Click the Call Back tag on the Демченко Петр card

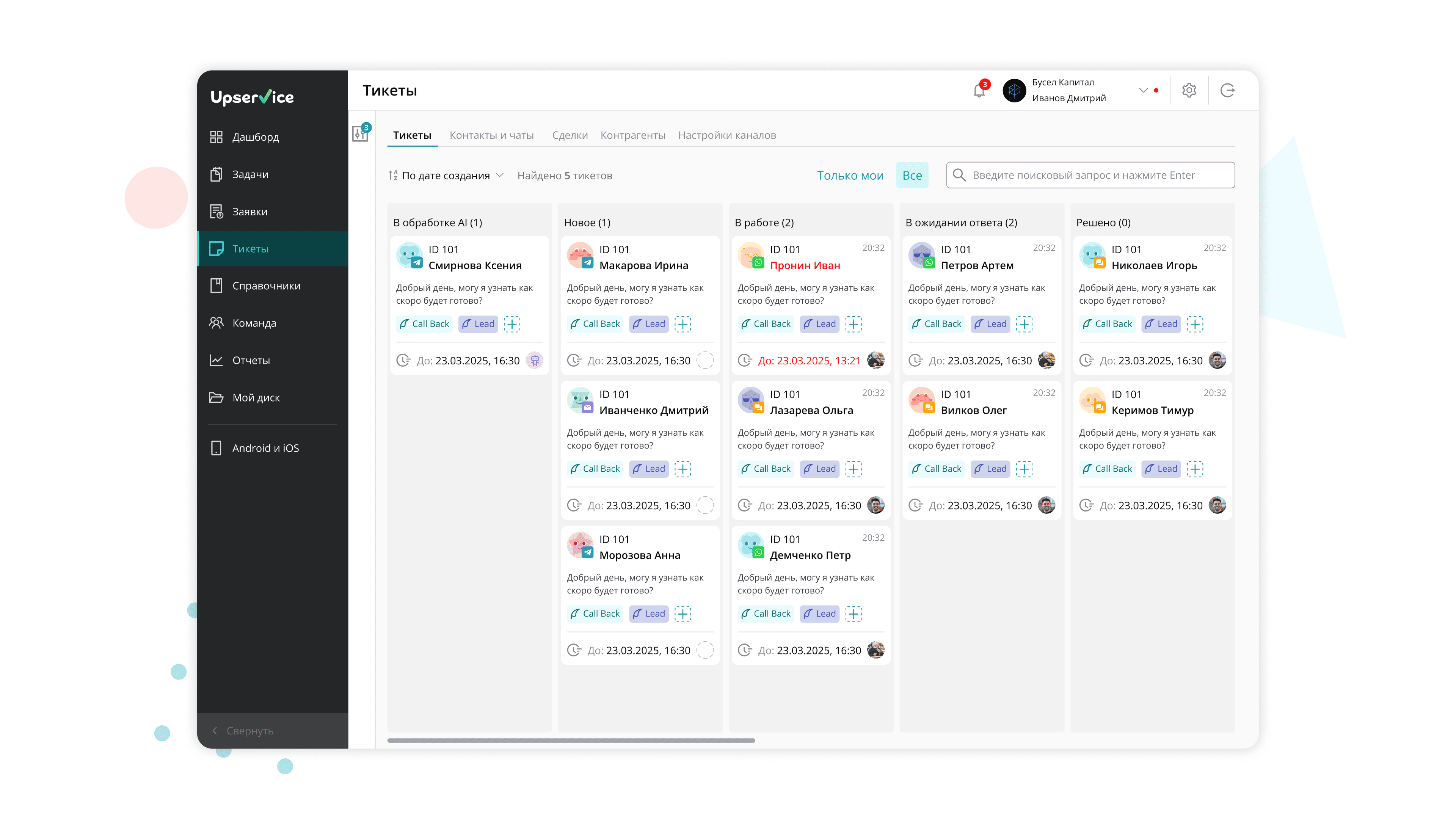[x=765, y=614]
